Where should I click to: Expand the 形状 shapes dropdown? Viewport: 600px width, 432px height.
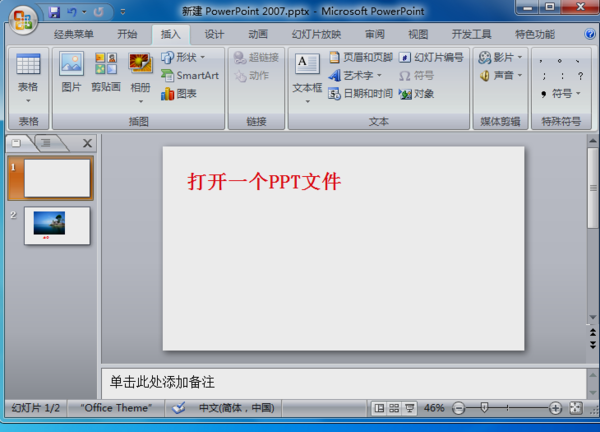click(x=183, y=57)
